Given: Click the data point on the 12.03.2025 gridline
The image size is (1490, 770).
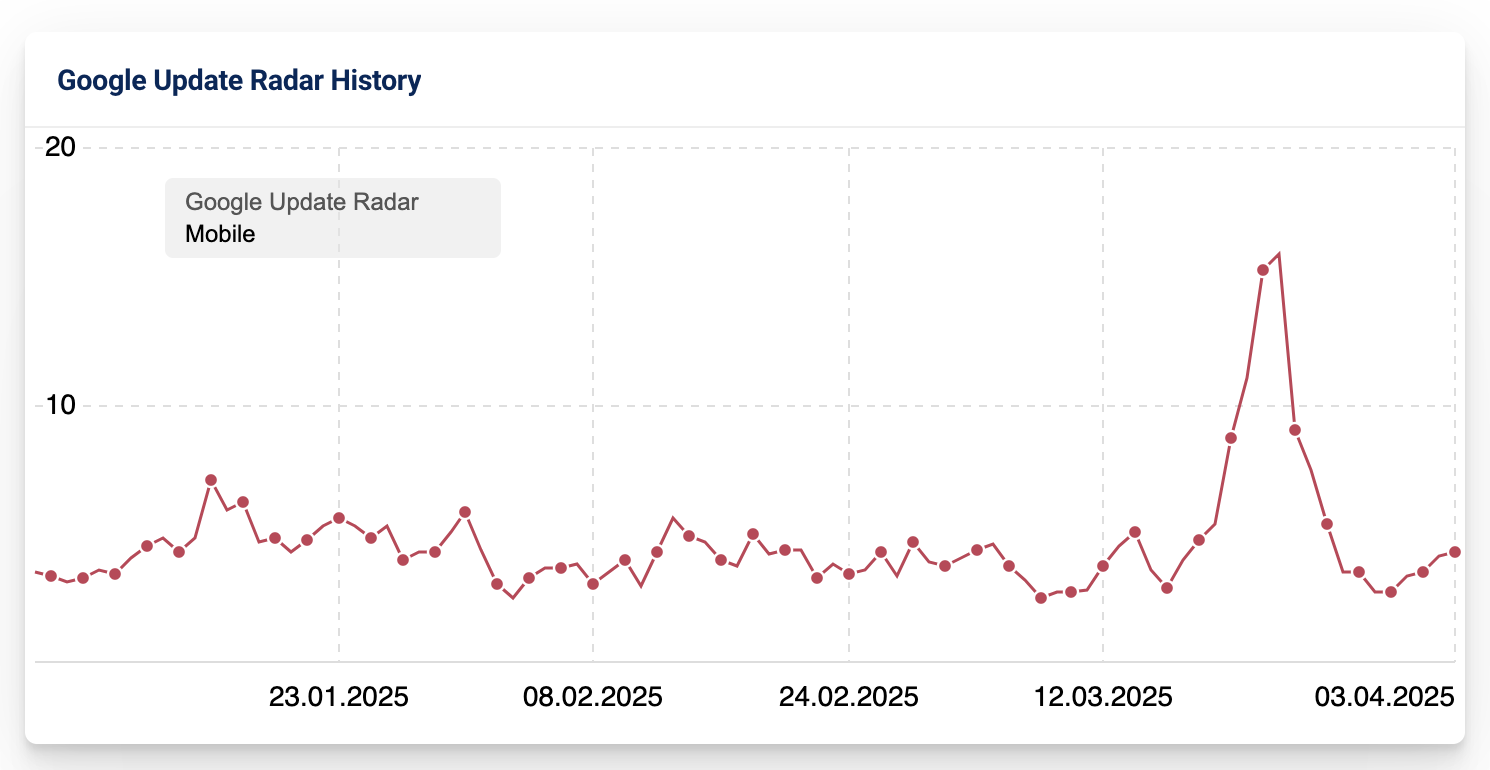Looking at the screenshot, I should 1103,566.
